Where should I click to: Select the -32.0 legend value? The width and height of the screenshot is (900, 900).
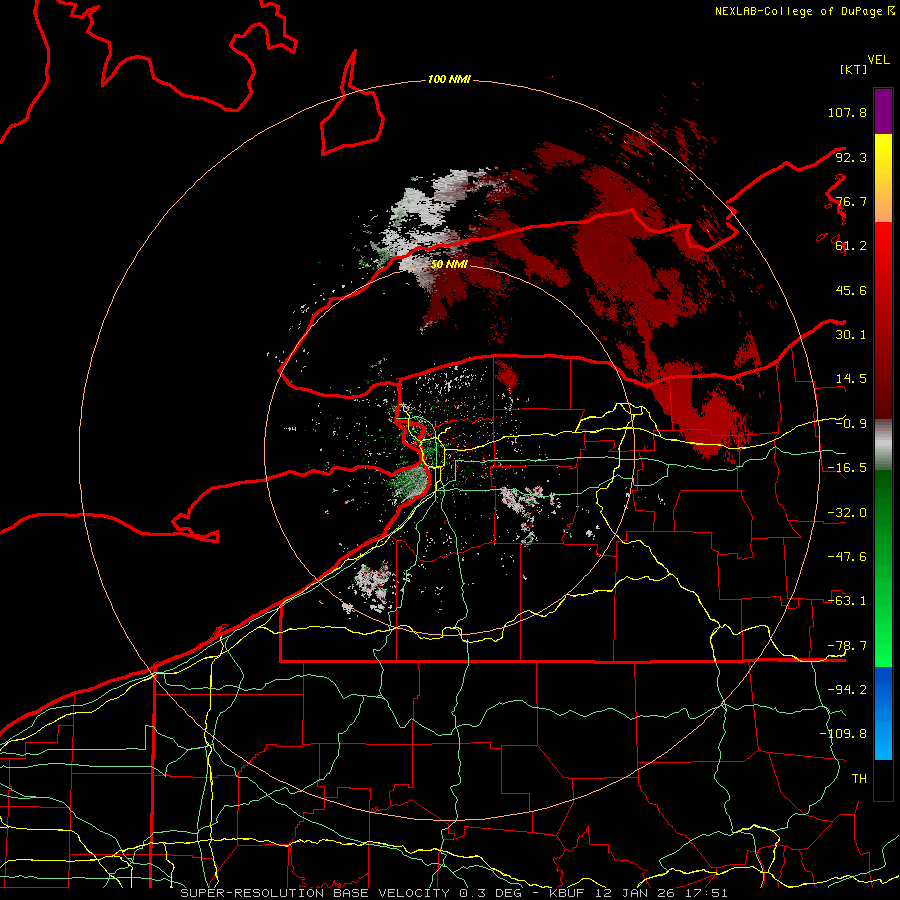point(847,513)
